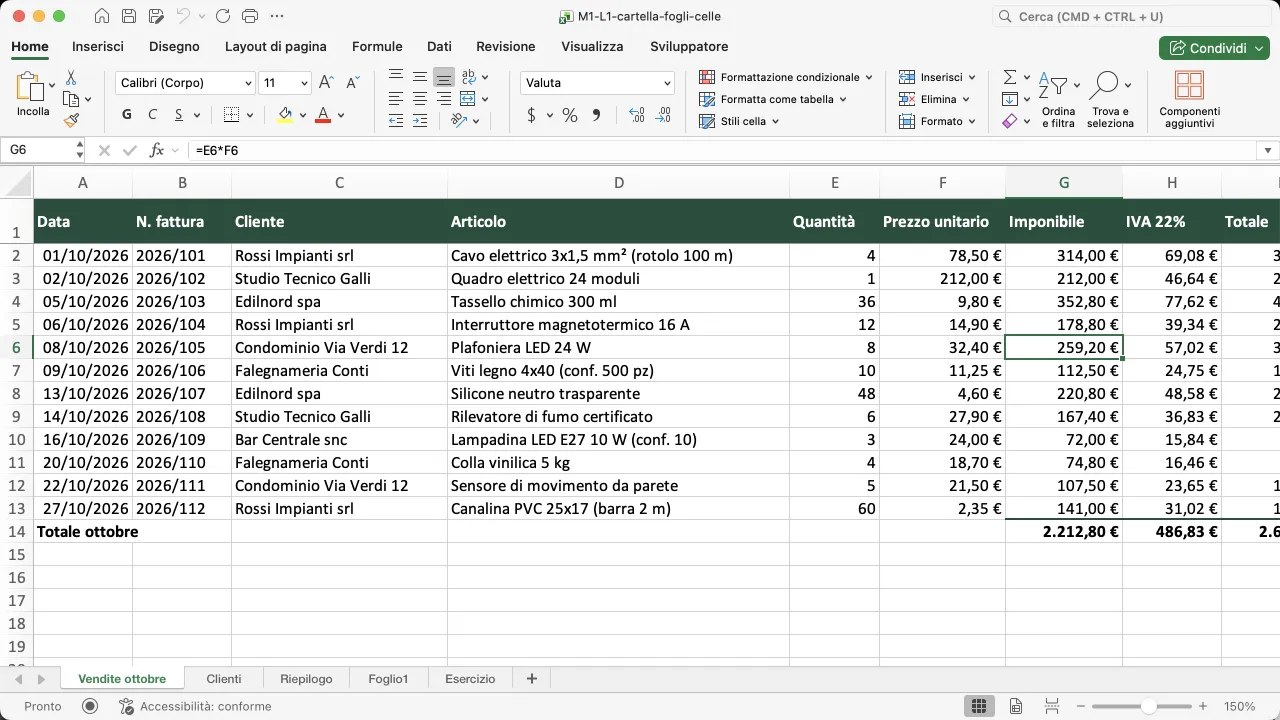1280x720 pixels.
Task: Toggle bold formatting G button
Action: click(x=127, y=115)
